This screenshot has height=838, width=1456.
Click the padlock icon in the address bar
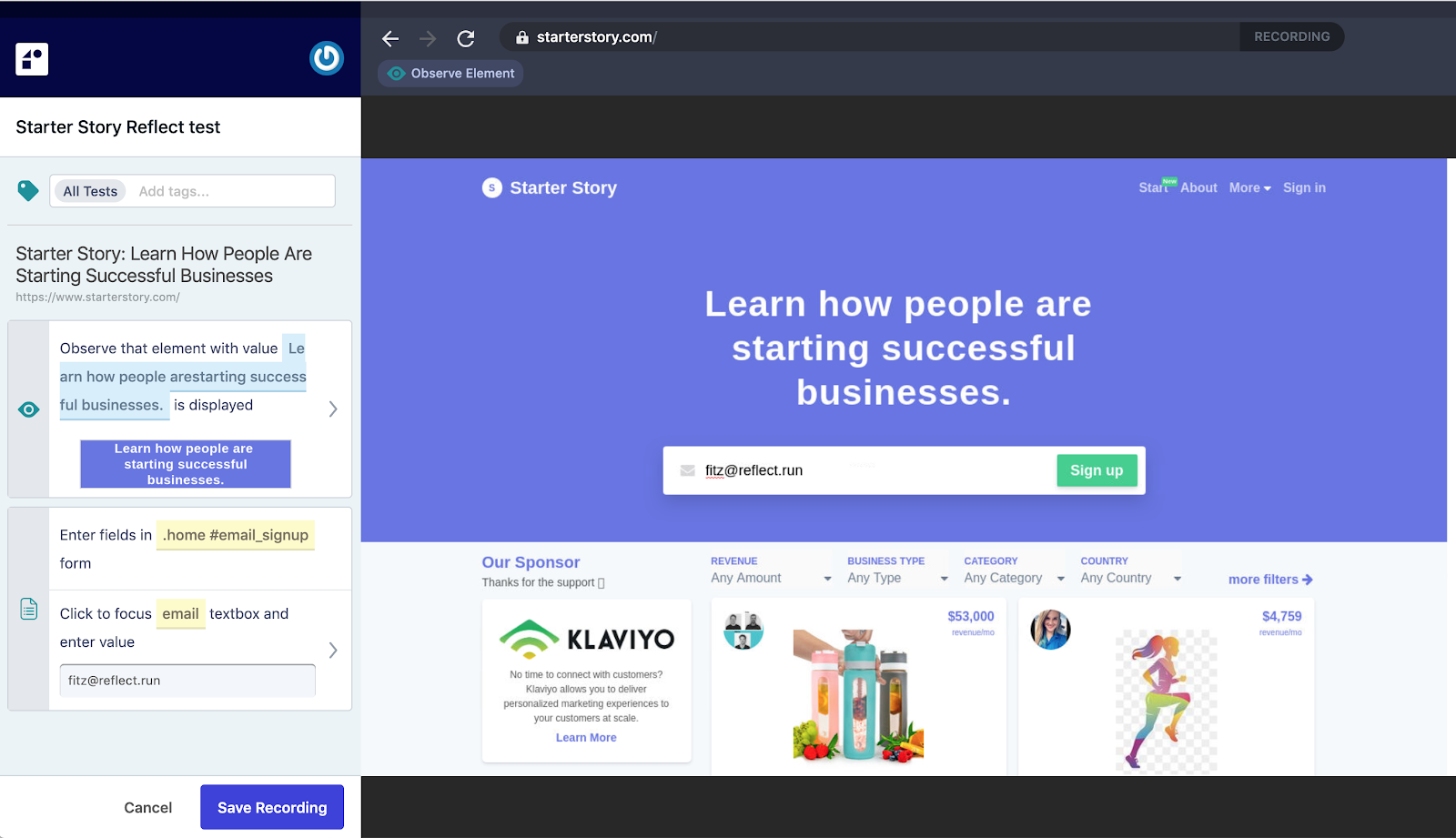(521, 37)
